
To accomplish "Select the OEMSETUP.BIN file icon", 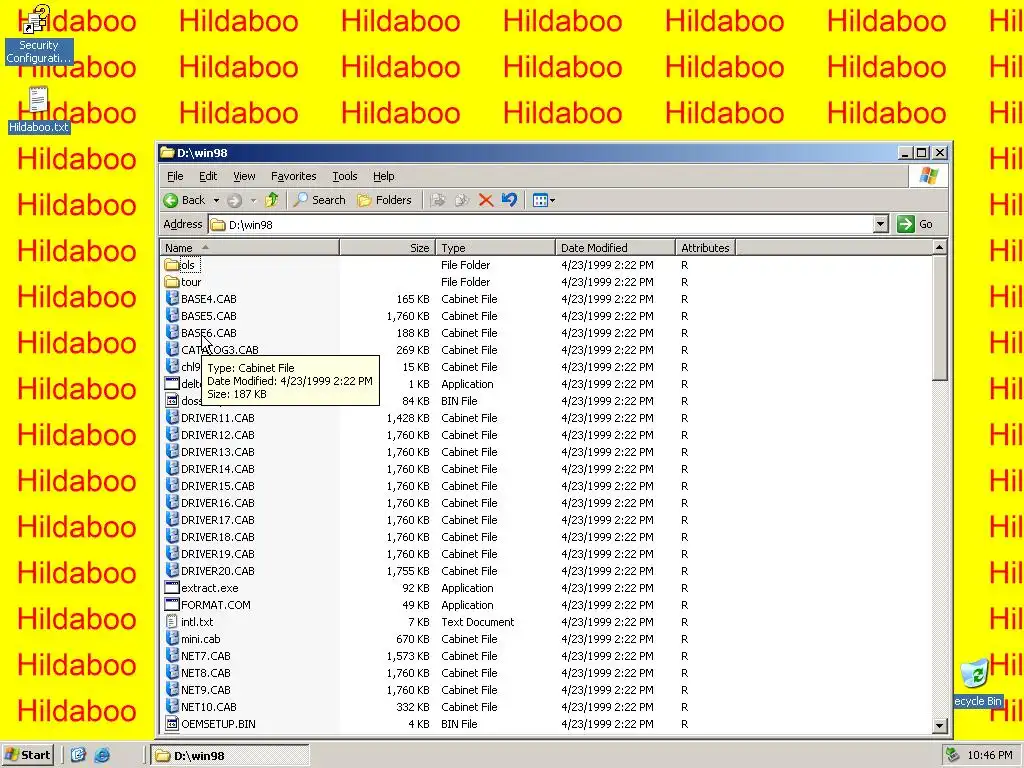I will pyautogui.click(x=172, y=724).
